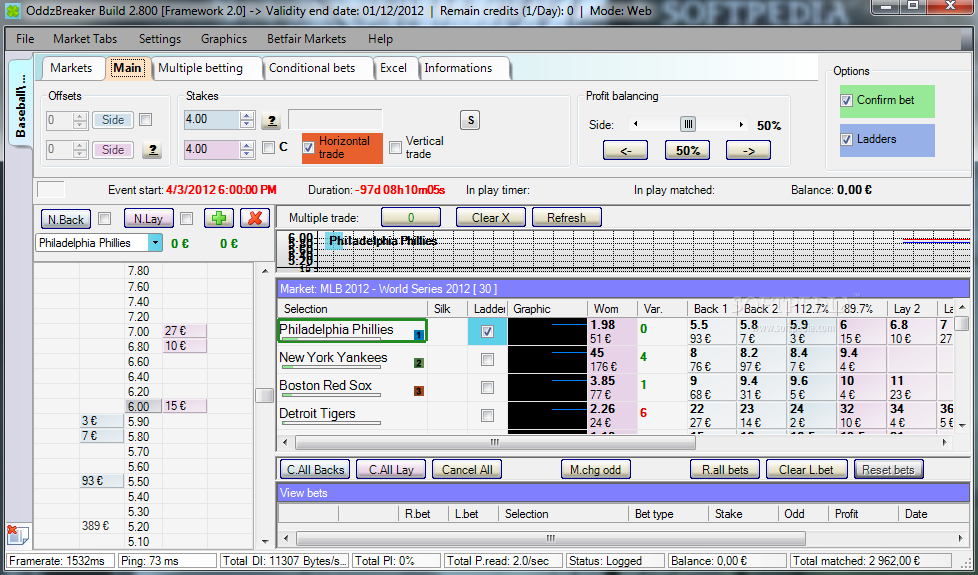Enable the Vertical trade checkbox
The height and width of the screenshot is (575, 978).
pos(395,147)
